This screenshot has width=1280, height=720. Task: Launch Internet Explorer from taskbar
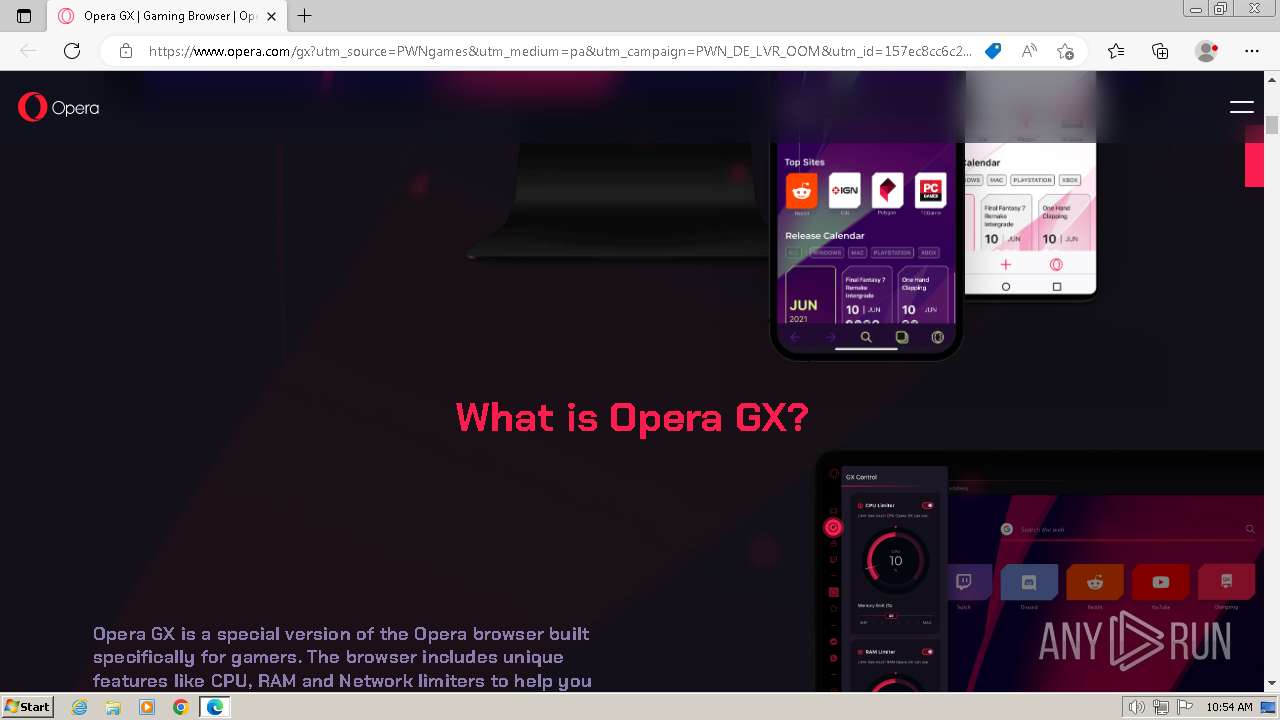point(80,707)
